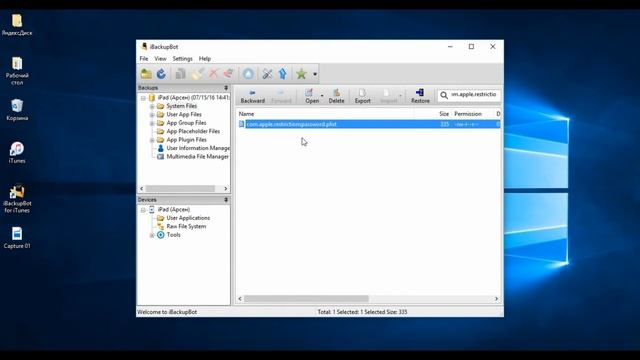This screenshot has width=640, height=360.
Task: Focus the search field with restriction text
Action: tap(474, 95)
